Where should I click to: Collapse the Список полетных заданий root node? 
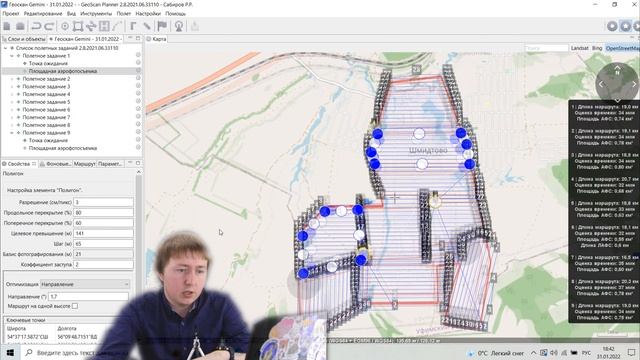click(x=6, y=48)
